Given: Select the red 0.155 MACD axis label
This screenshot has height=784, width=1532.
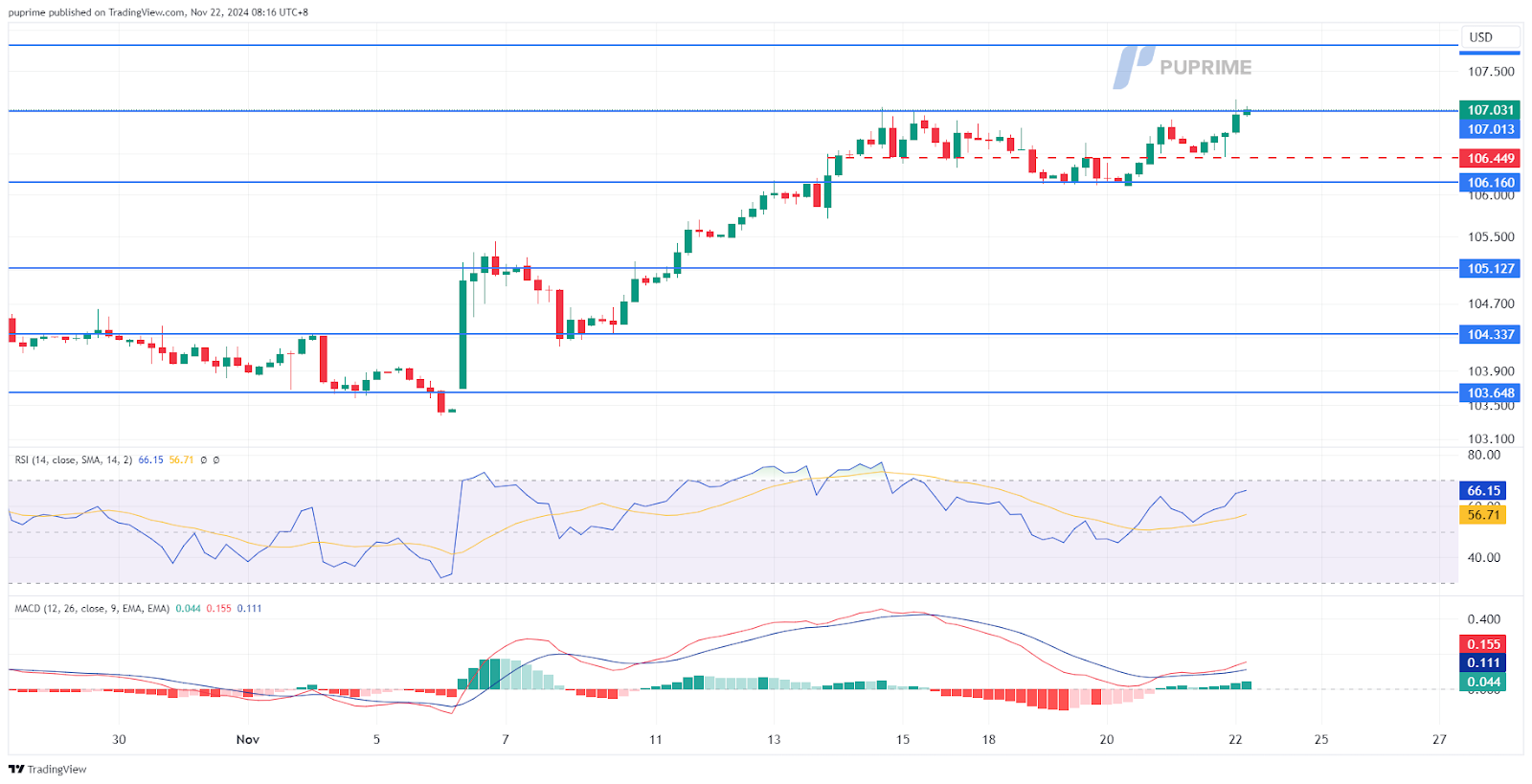Looking at the screenshot, I should (x=1483, y=644).
